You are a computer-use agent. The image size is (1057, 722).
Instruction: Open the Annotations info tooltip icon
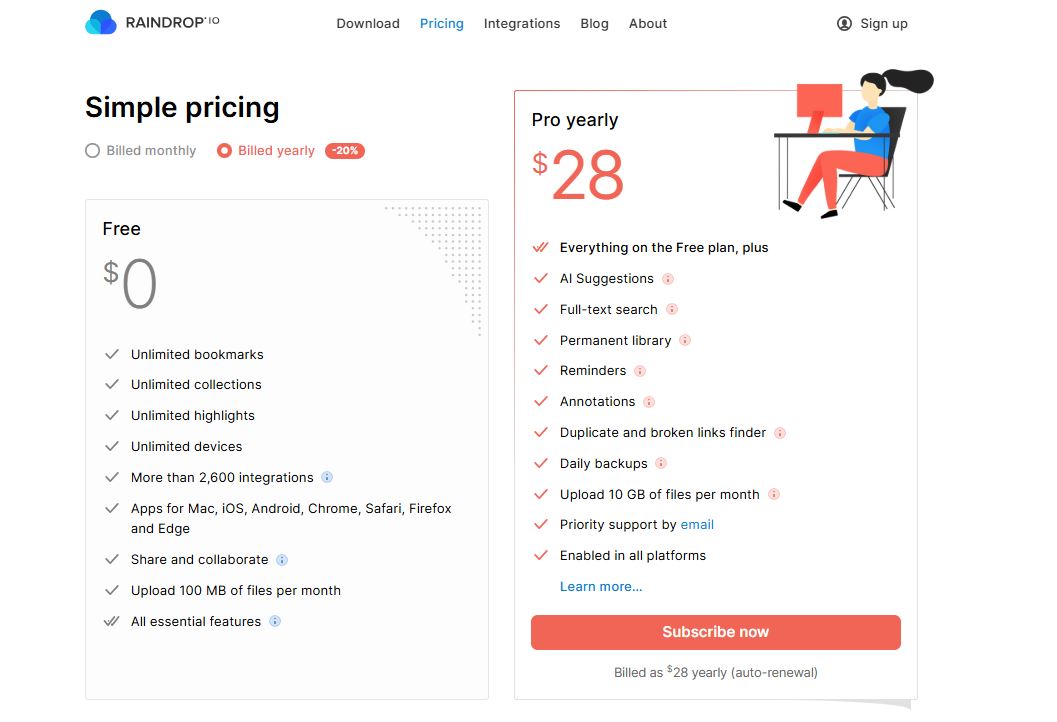(x=650, y=402)
